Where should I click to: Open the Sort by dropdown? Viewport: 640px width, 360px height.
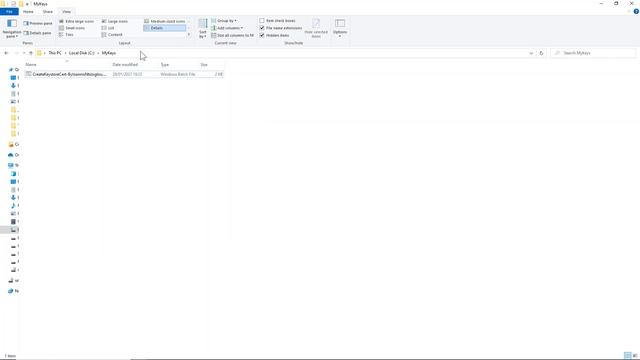(x=203, y=29)
